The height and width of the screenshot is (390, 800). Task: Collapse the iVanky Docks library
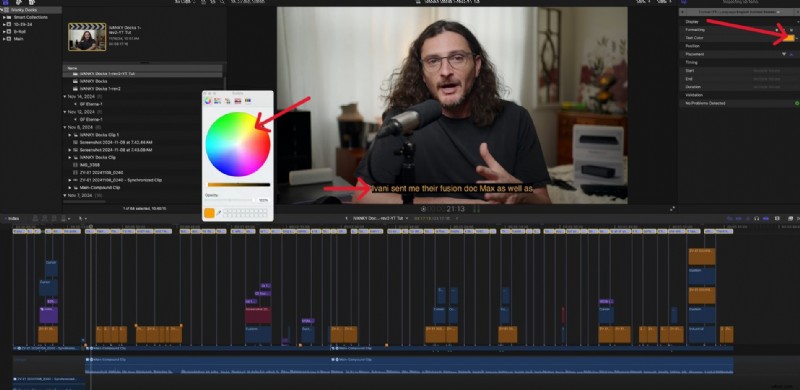coord(2,10)
